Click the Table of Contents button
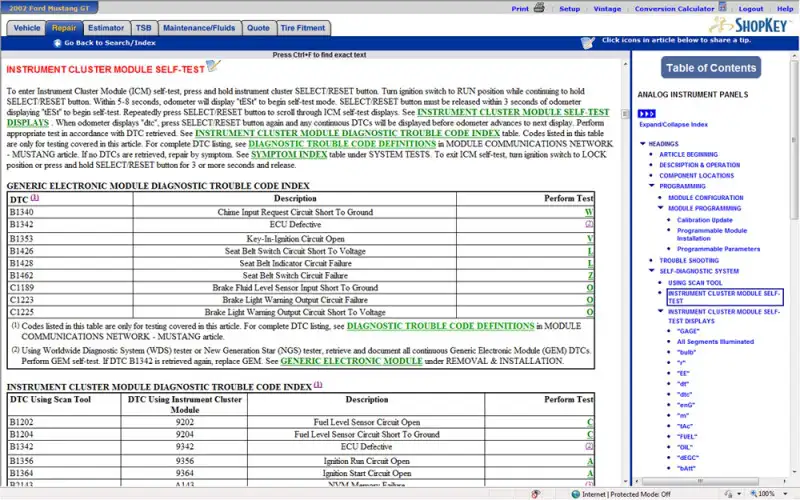 tap(711, 68)
